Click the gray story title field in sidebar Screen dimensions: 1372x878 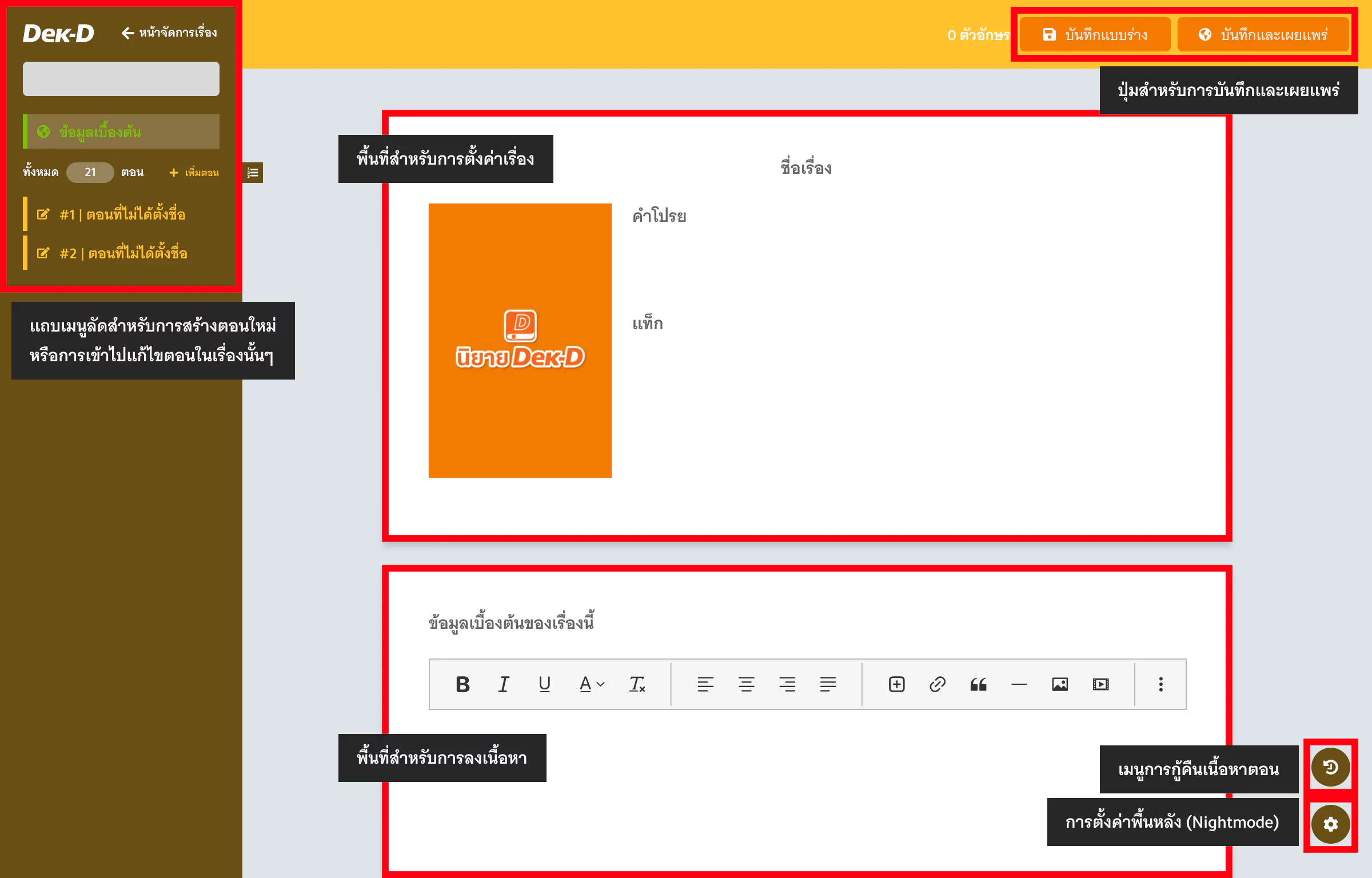pyautogui.click(x=121, y=79)
